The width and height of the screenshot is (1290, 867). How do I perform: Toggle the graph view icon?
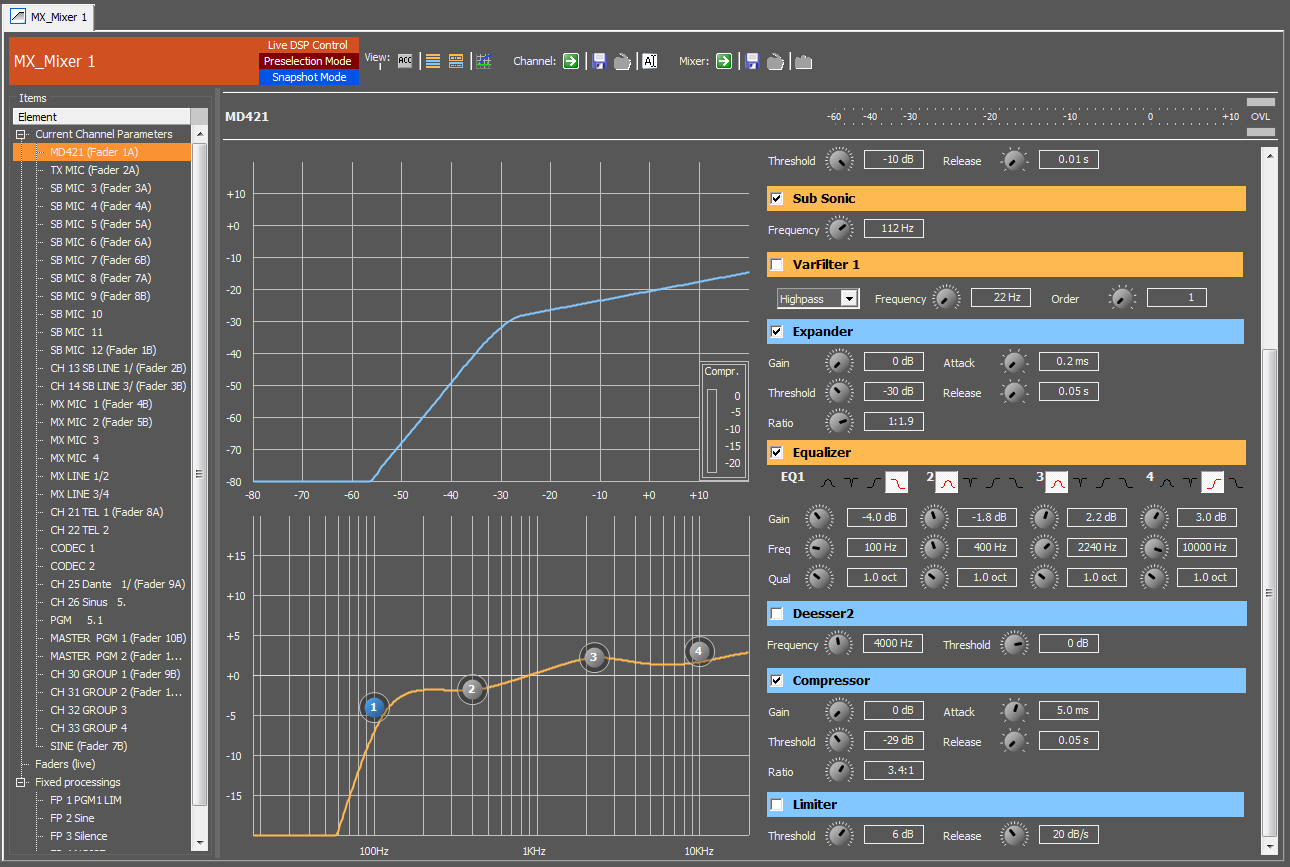(x=484, y=61)
